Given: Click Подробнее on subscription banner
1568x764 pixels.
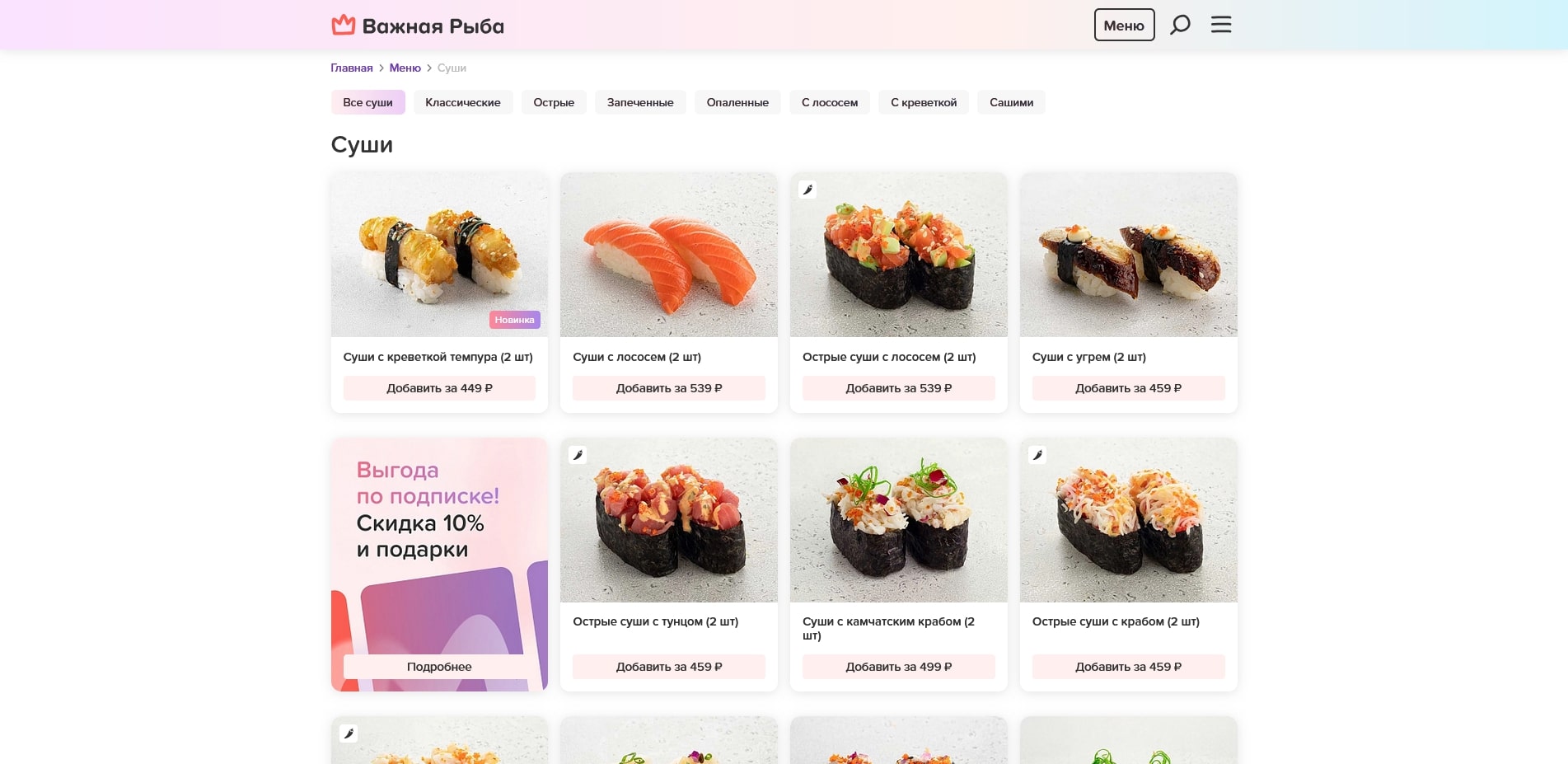Looking at the screenshot, I should point(439,667).
